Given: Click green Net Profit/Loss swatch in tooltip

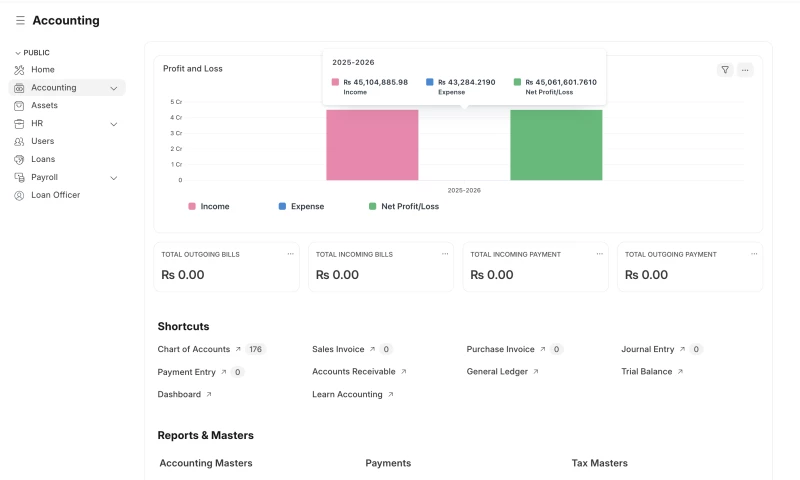Looking at the screenshot, I should point(517,82).
